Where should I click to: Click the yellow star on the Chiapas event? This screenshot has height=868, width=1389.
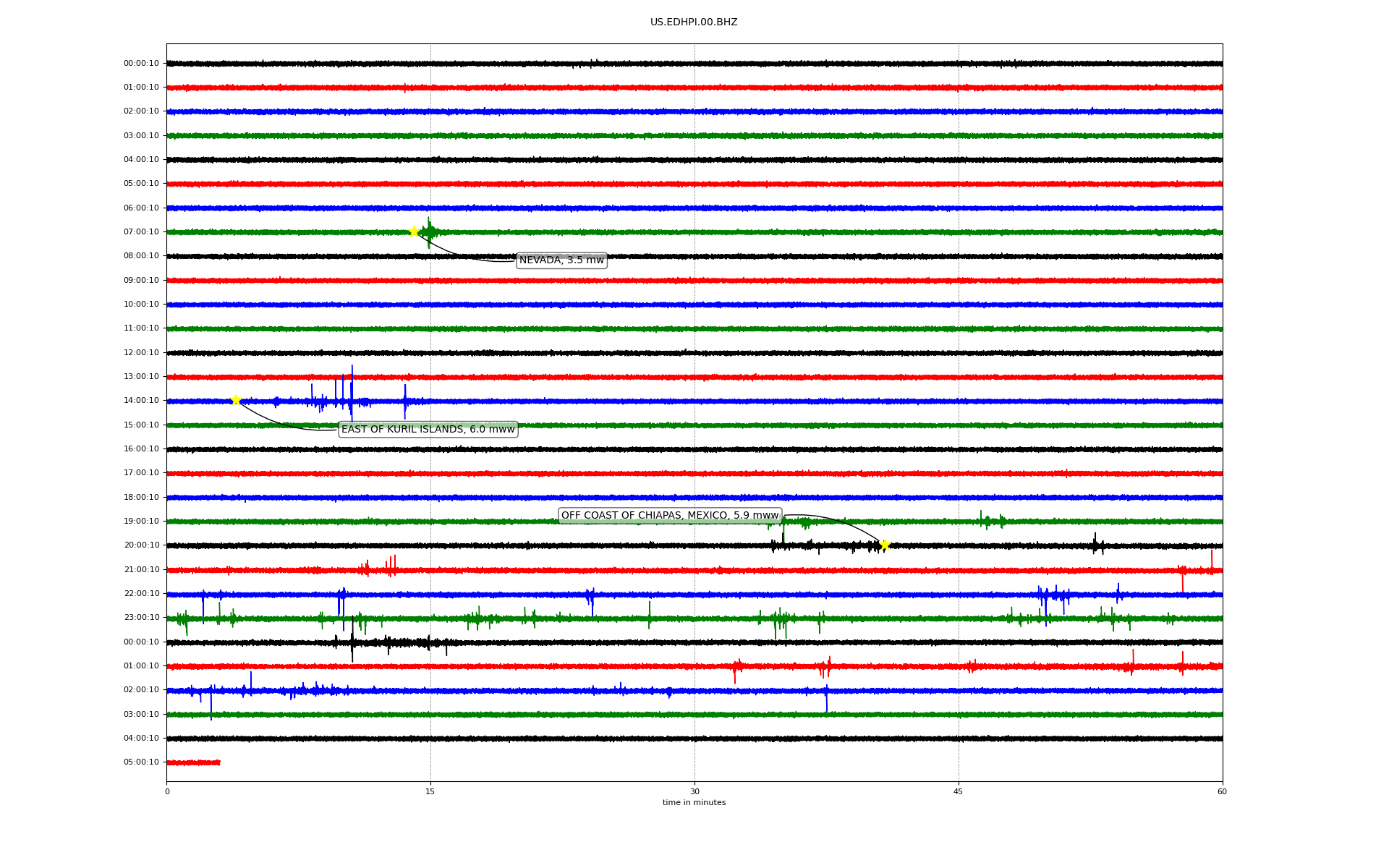point(884,545)
